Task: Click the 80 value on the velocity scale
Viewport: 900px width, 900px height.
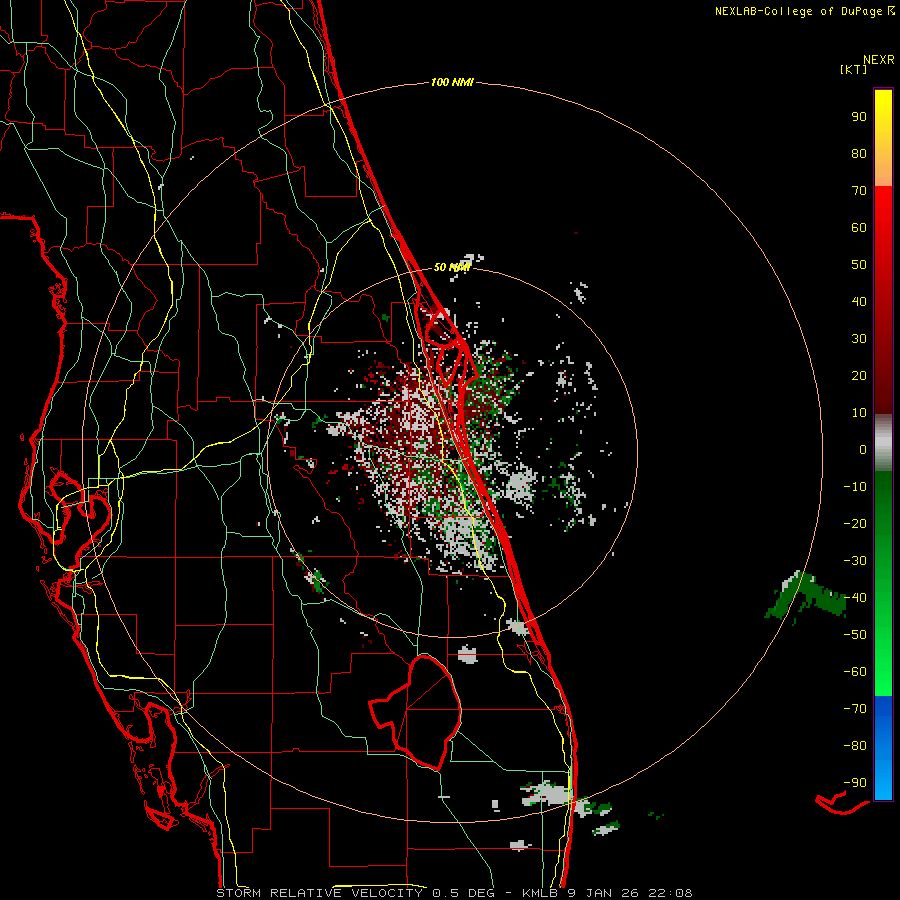Action: (x=859, y=153)
